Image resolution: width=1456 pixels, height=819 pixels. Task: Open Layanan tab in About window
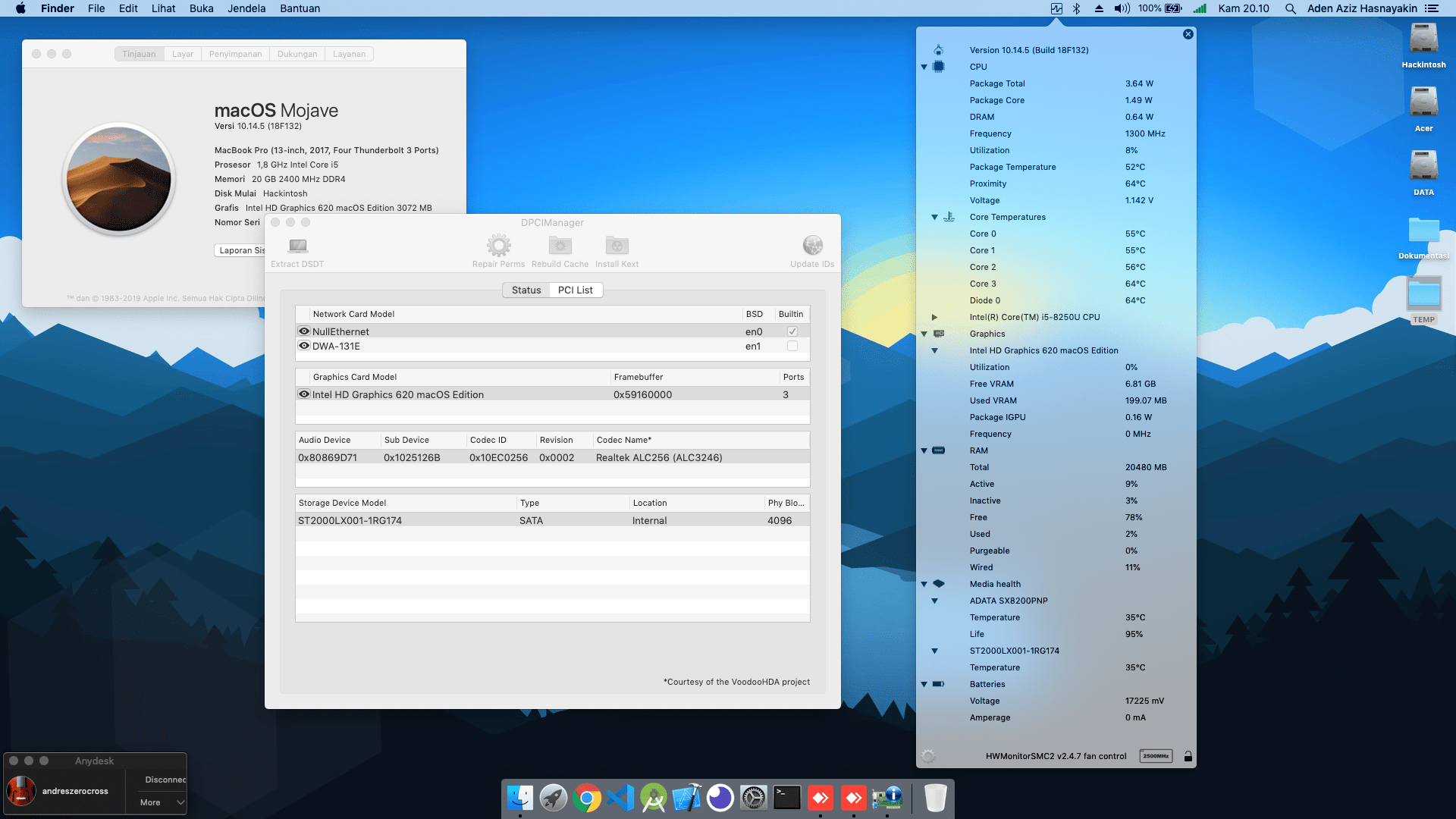coord(349,54)
